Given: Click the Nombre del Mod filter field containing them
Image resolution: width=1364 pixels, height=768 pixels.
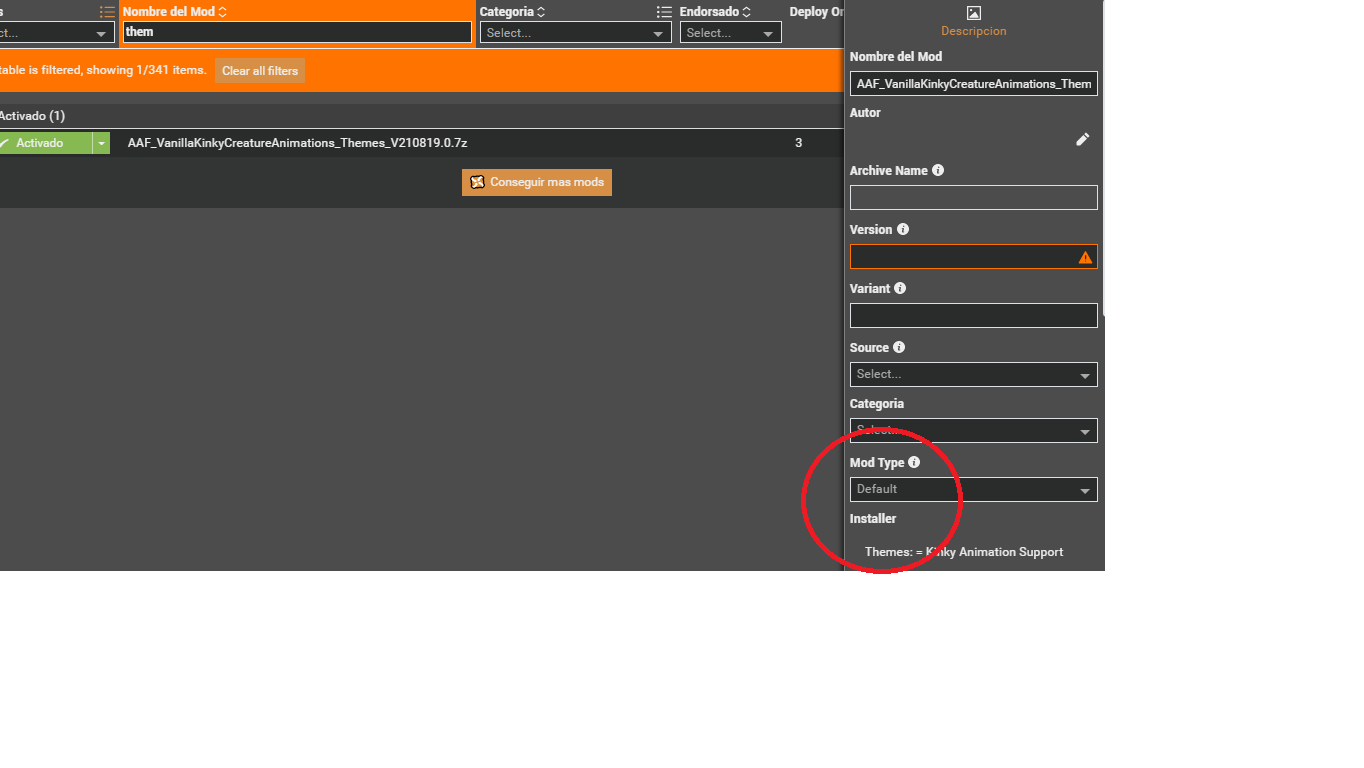Looking at the screenshot, I should click(x=296, y=32).
